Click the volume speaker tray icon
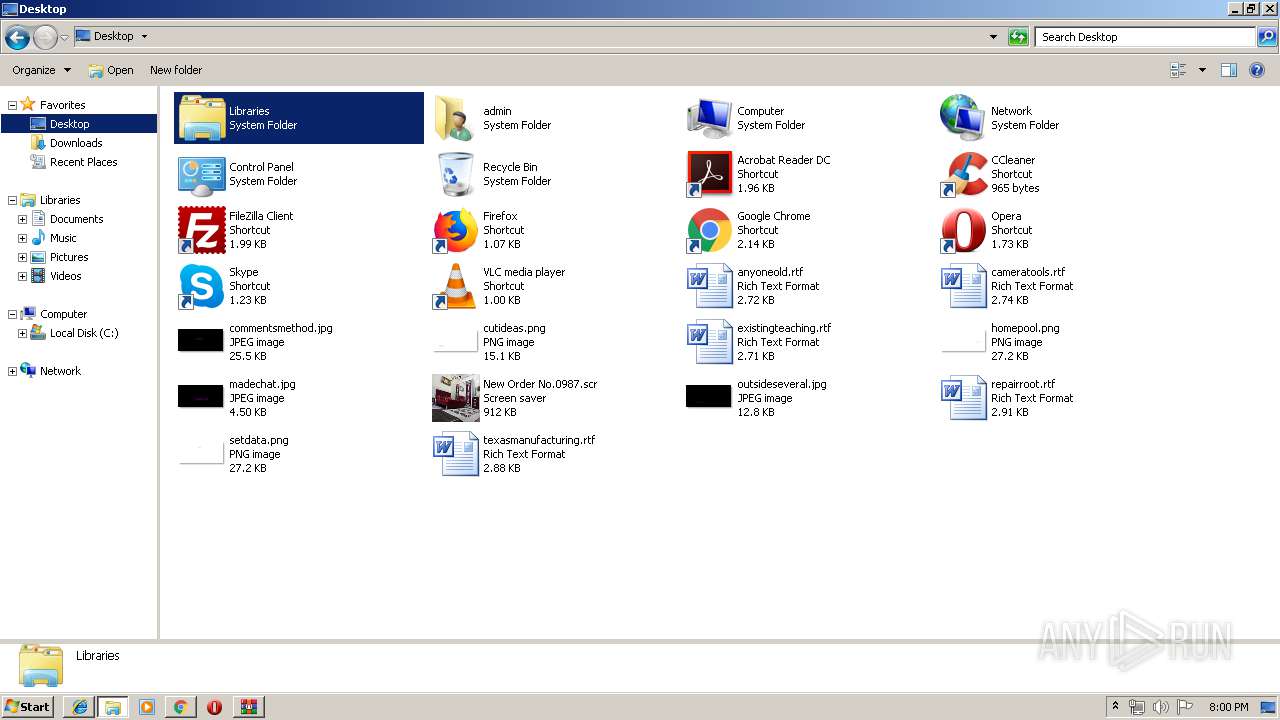The height and width of the screenshot is (720, 1280). (x=1161, y=707)
